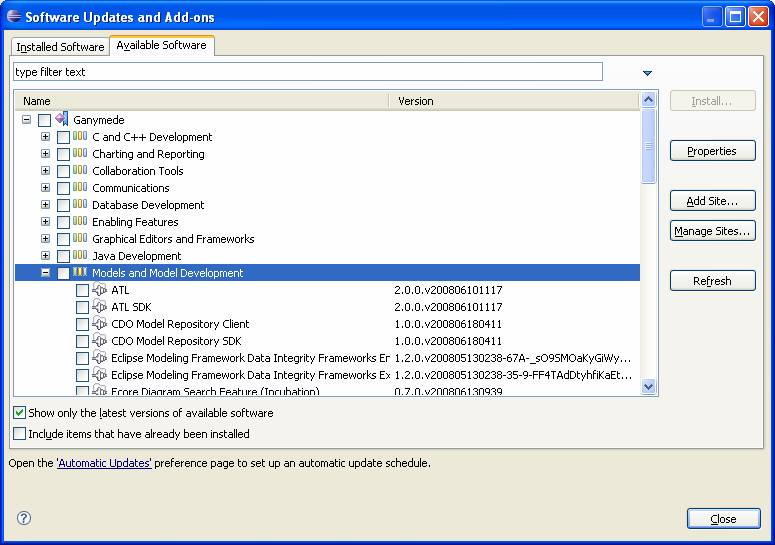
Task: Enable Include items already installed checkbox
Action: coord(20,434)
